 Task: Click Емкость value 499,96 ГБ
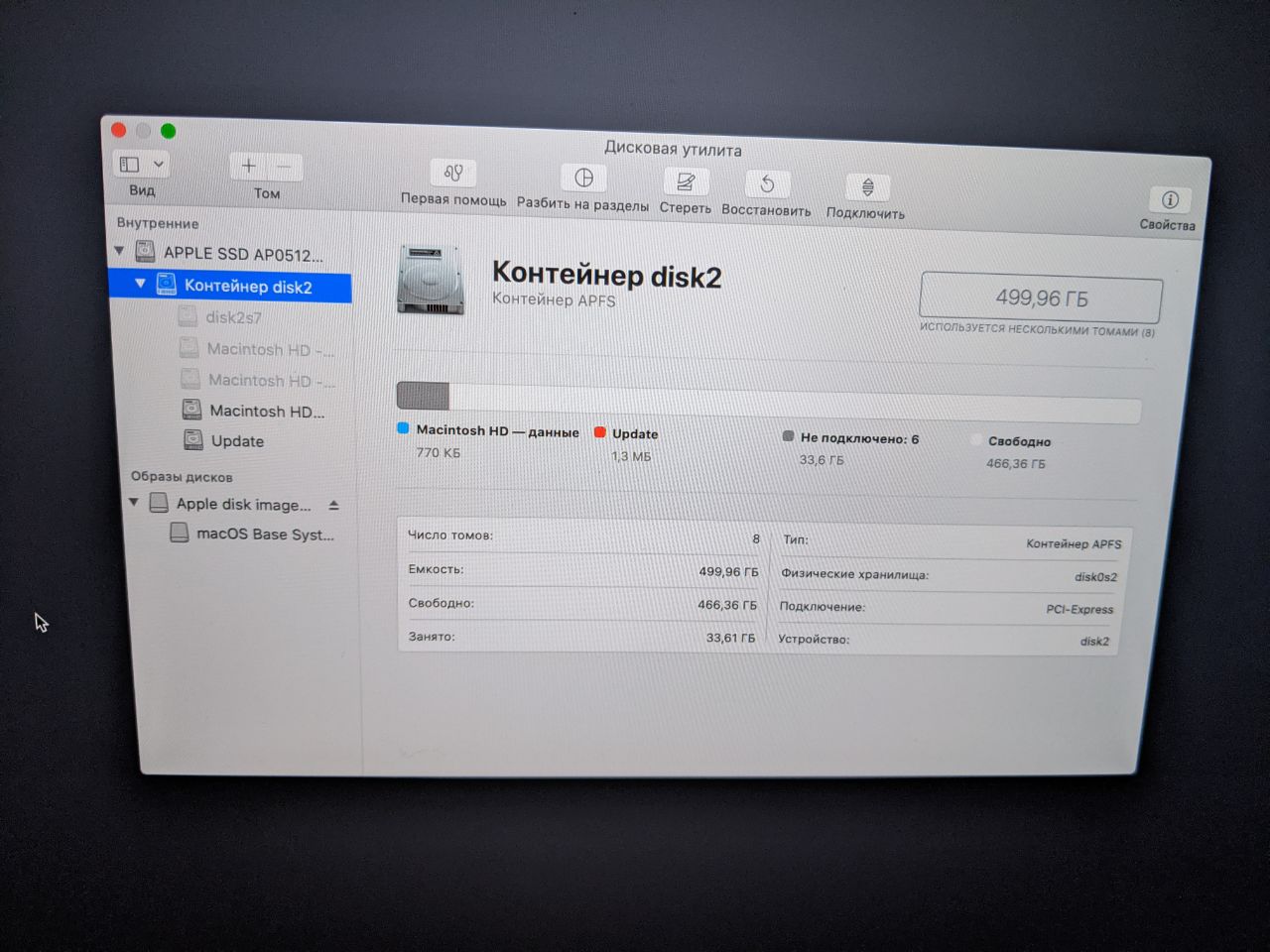point(728,571)
